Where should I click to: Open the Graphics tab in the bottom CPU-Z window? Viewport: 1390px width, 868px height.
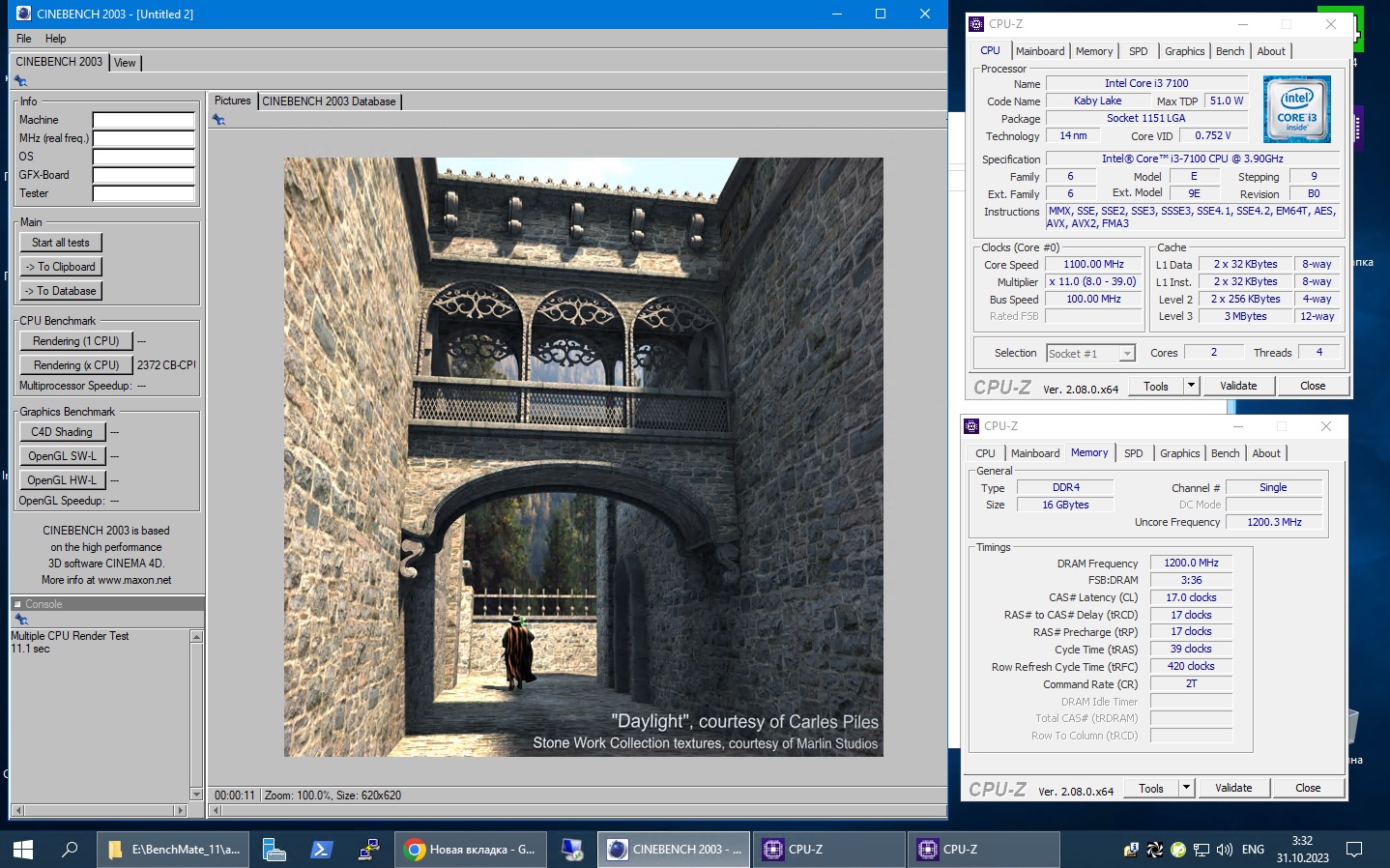point(1180,453)
